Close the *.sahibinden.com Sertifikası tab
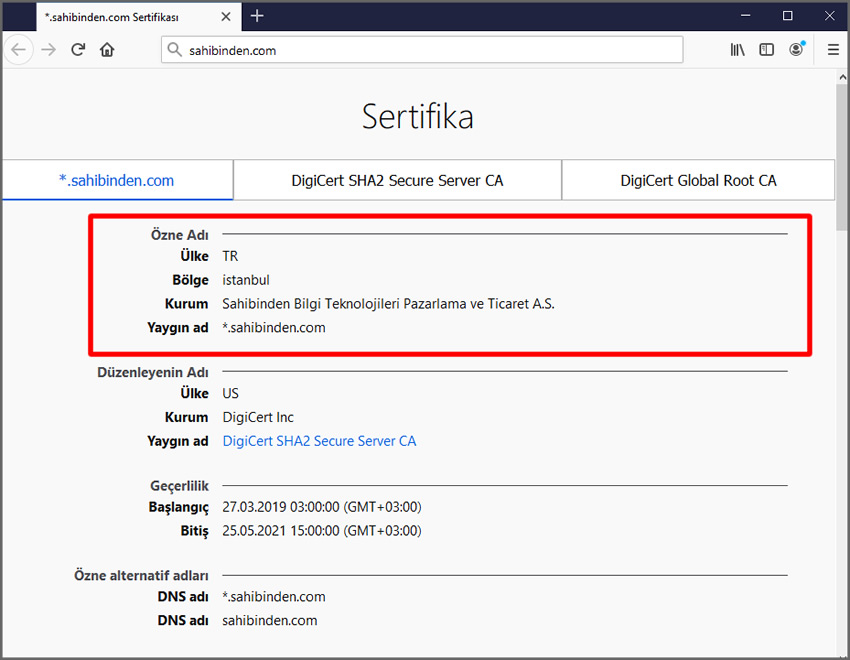The image size is (850, 660). point(226,17)
